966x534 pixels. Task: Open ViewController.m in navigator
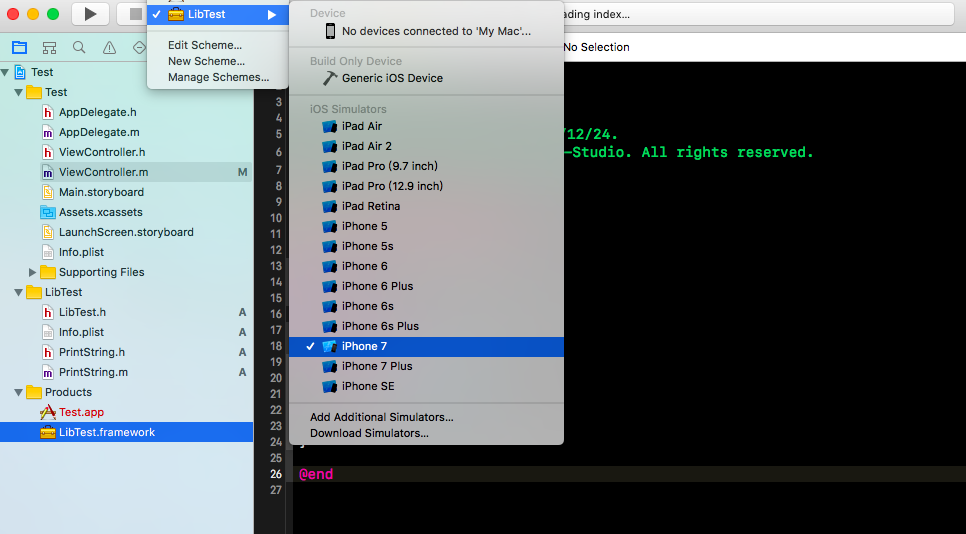click(104, 172)
